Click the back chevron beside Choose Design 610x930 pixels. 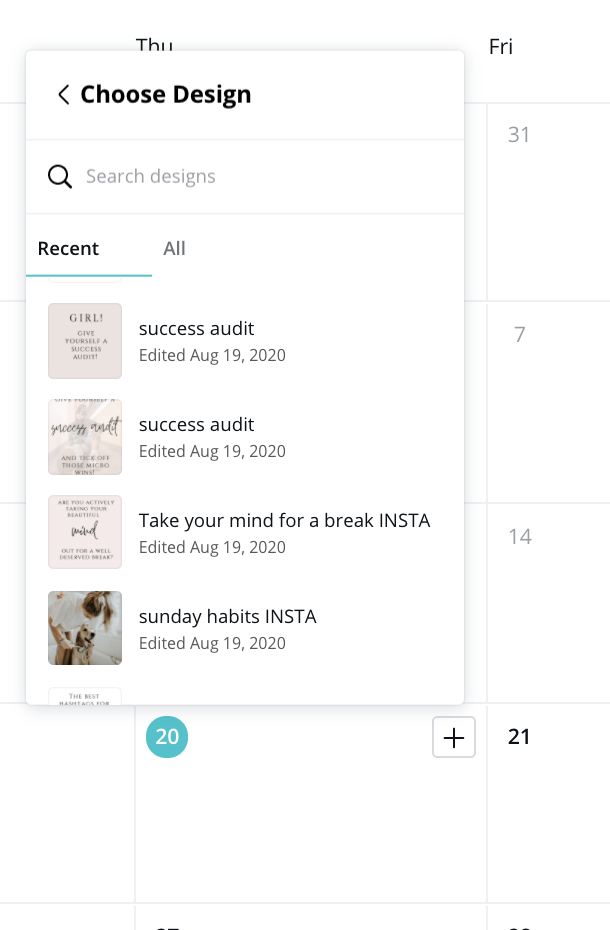tap(63, 95)
